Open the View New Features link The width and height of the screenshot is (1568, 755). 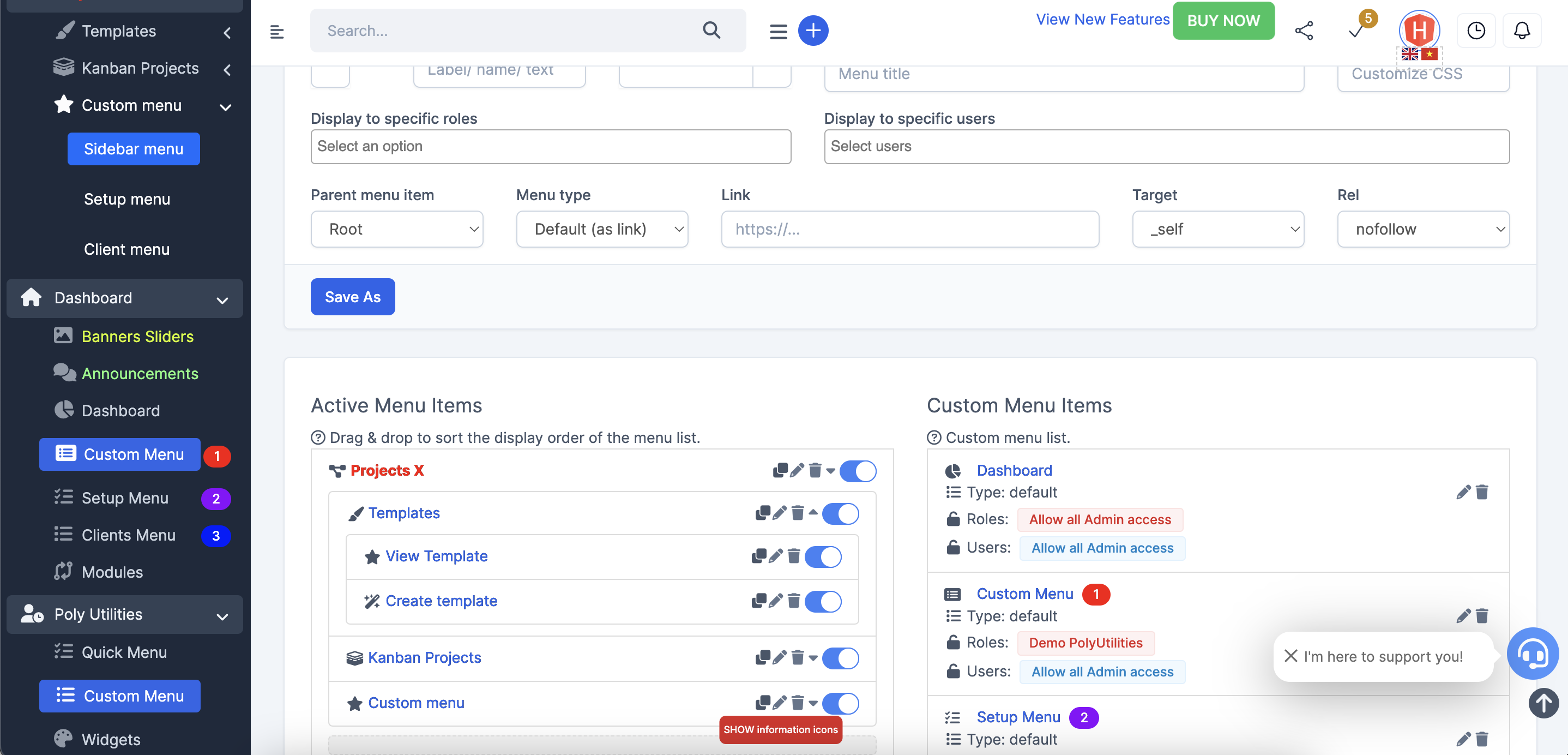click(1102, 19)
